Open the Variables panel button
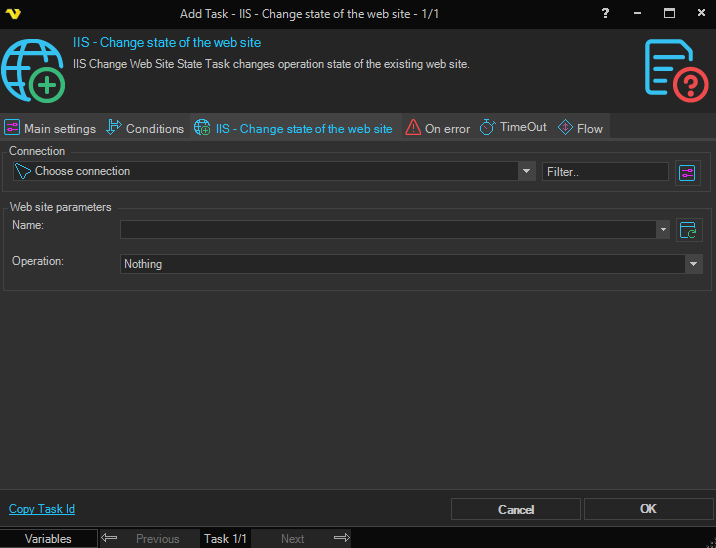Image resolution: width=716 pixels, height=548 pixels. coord(48,539)
